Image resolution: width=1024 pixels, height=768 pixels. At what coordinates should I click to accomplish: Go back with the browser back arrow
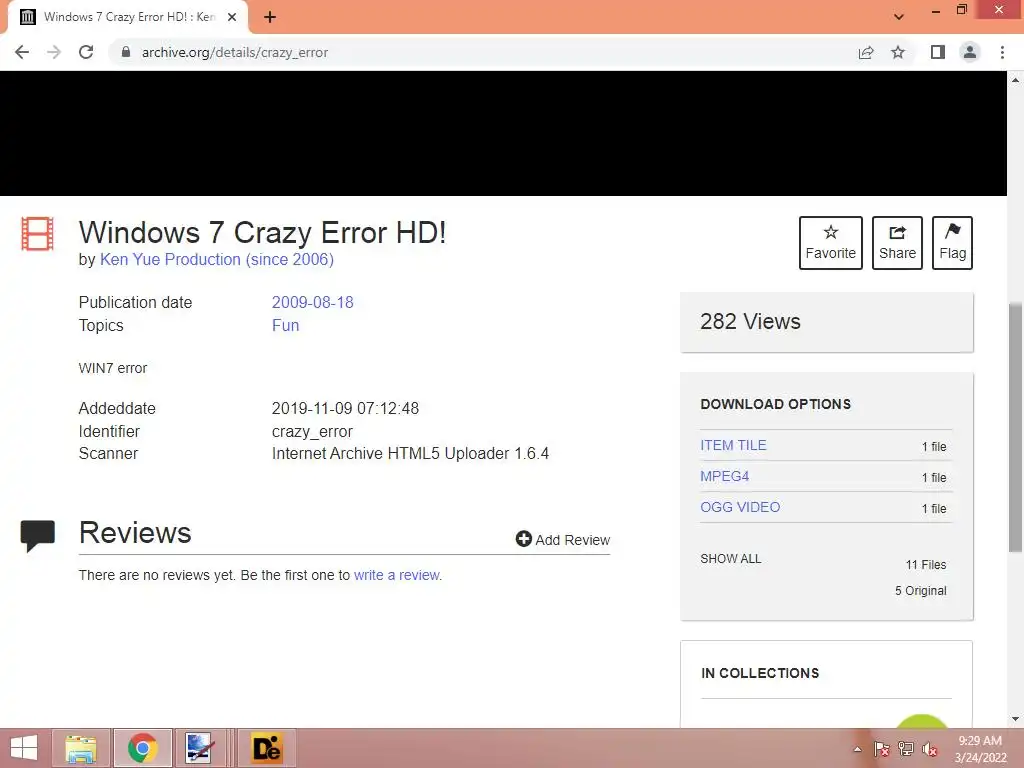click(22, 52)
